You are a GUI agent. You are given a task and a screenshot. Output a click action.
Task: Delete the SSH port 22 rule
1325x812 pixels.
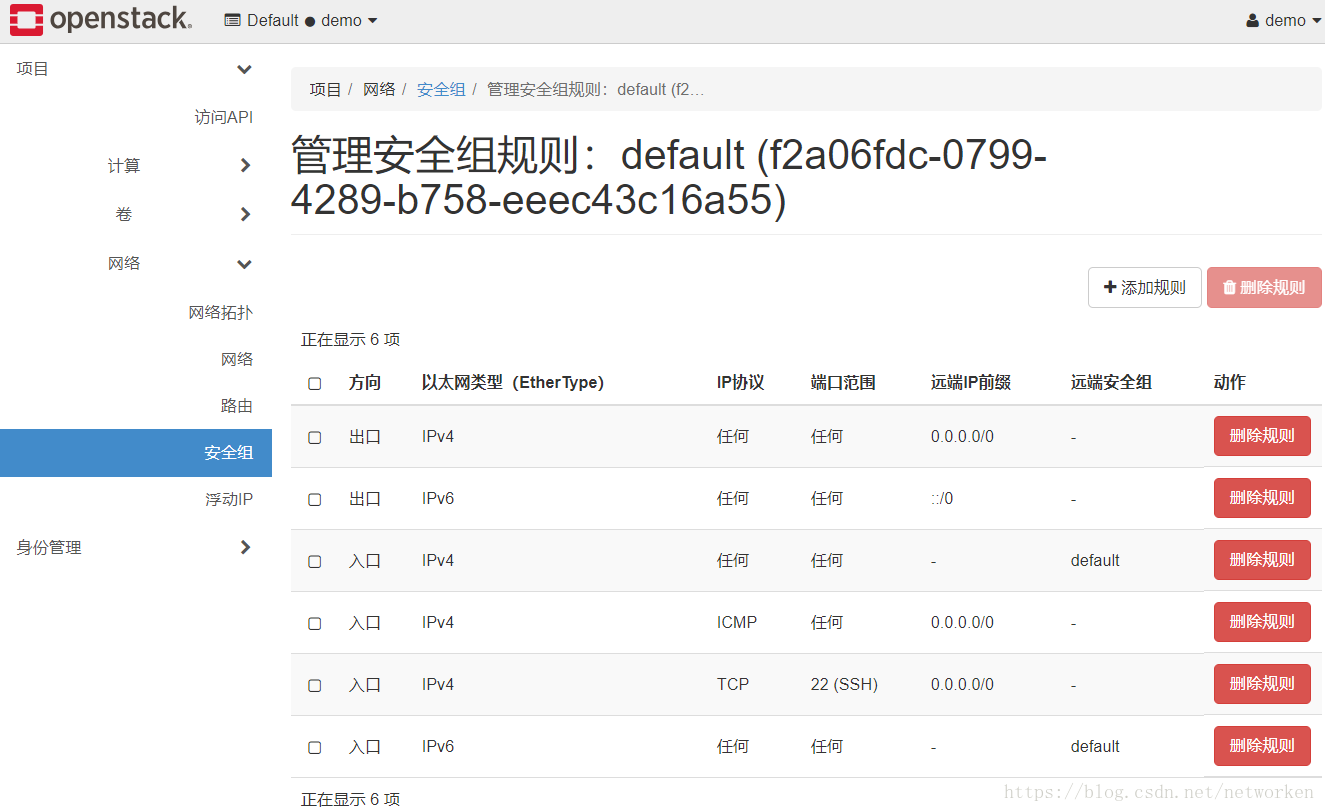click(1261, 684)
